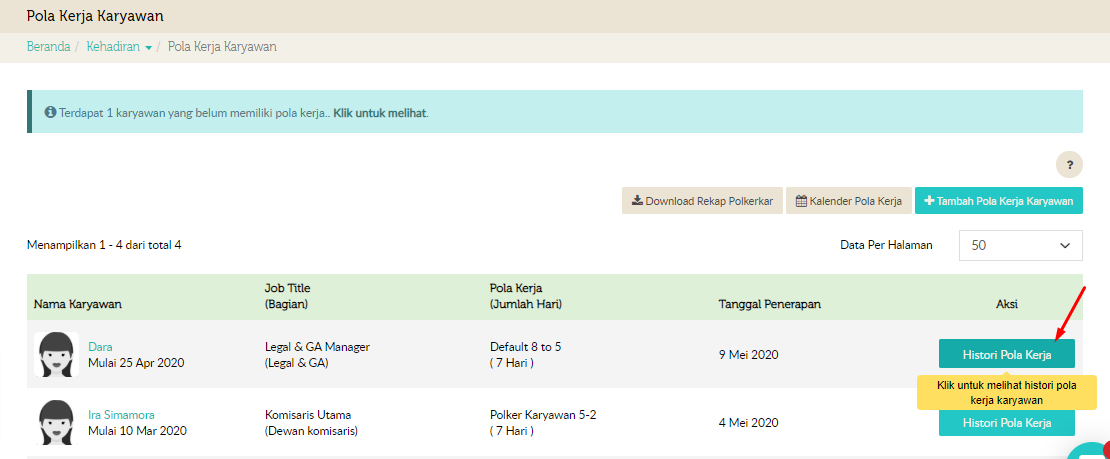Open Ira Simamora's name link
The width and height of the screenshot is (1110, 459).
pos(121,415)
